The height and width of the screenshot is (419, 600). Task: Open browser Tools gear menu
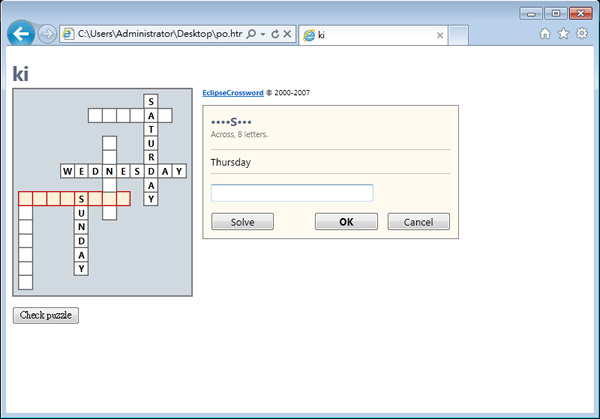pyautogui.click(x=582, y=34)
